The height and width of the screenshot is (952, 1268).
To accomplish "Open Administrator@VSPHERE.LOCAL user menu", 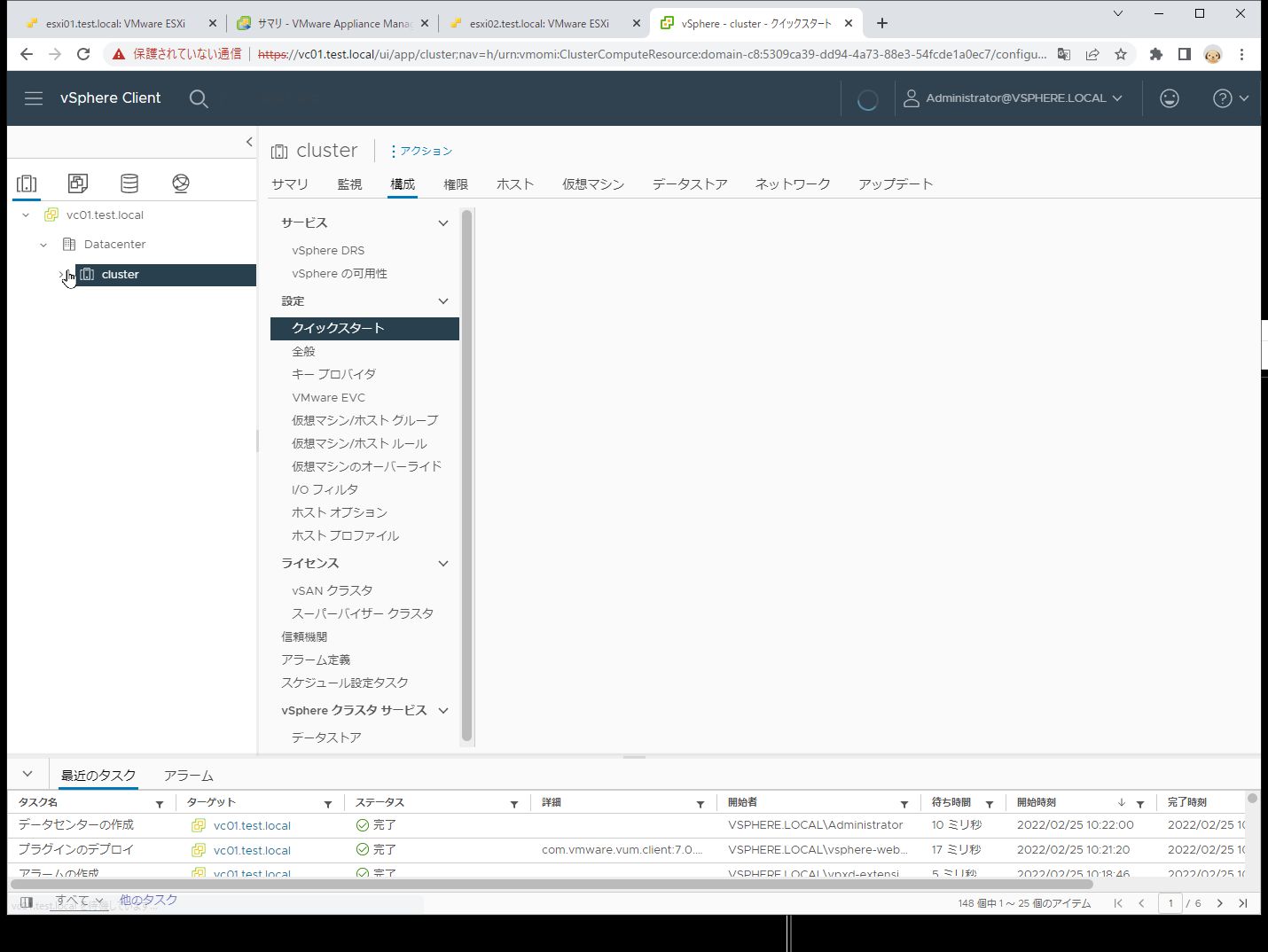I will 1014,98.
